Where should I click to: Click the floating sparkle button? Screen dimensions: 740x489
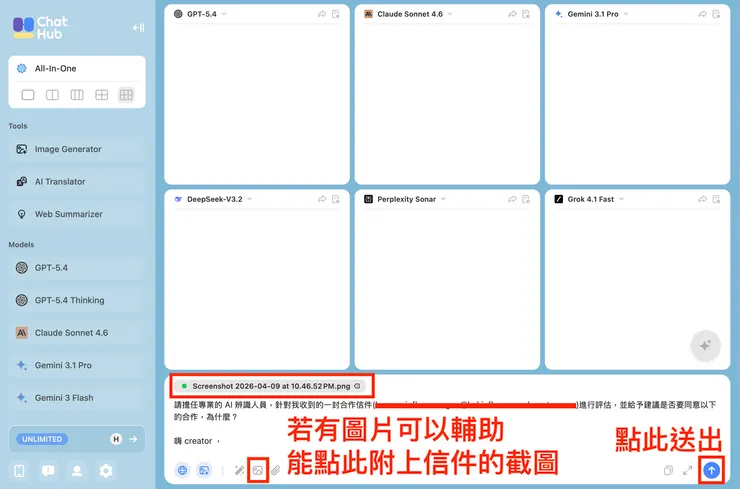(x=706, y=346)
